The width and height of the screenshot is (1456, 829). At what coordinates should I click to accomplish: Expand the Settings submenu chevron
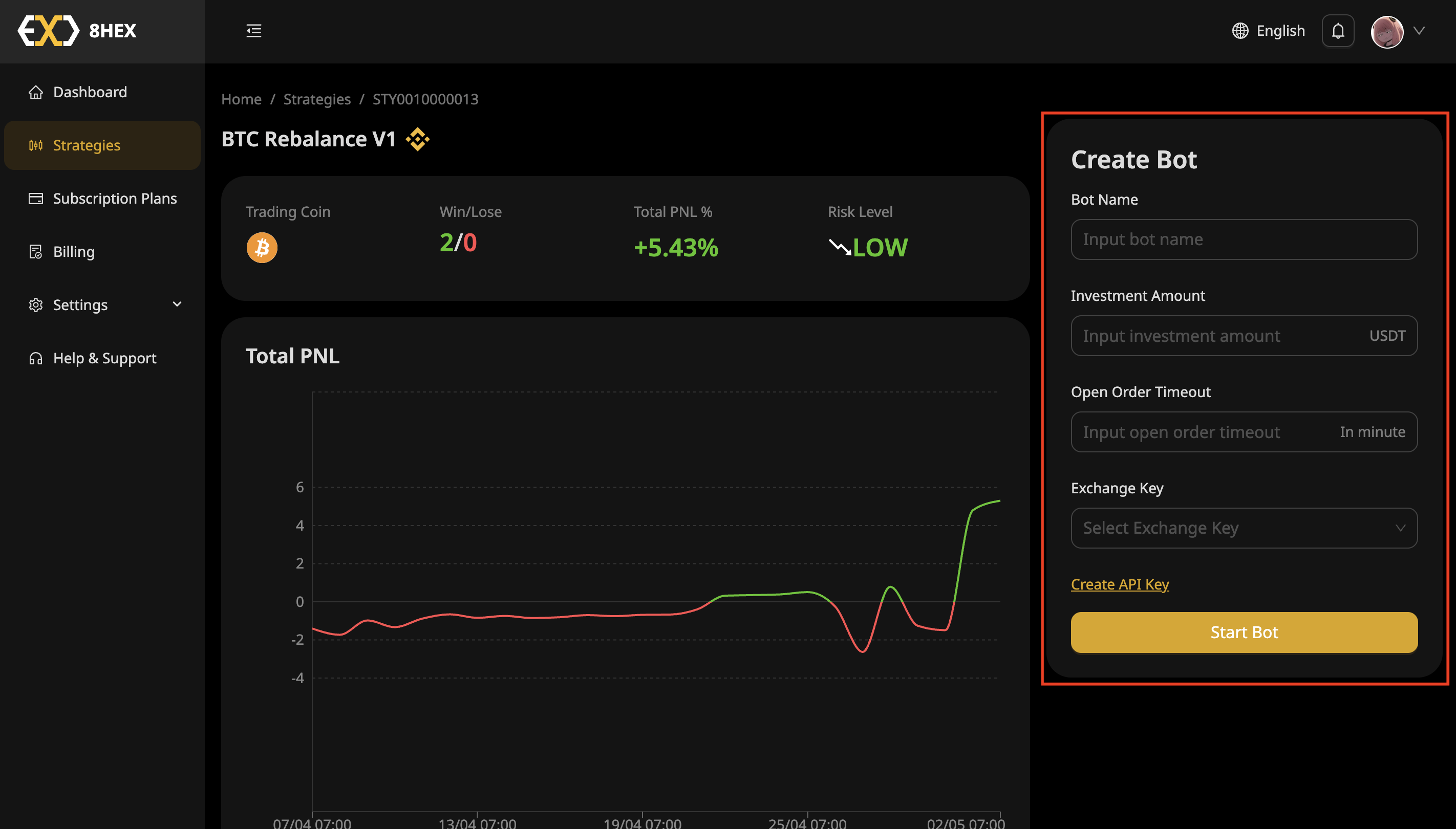pyautogui.click(x=177, y=304)
